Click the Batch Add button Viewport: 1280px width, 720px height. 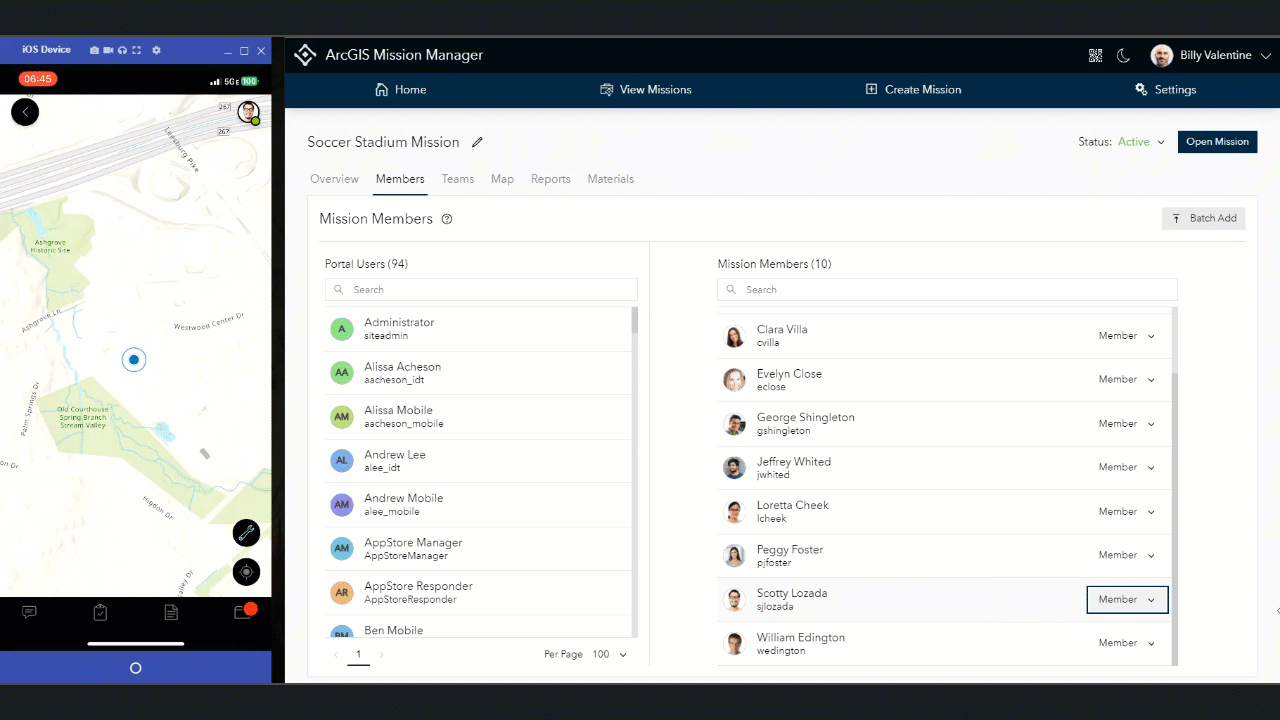(1203, 218)
